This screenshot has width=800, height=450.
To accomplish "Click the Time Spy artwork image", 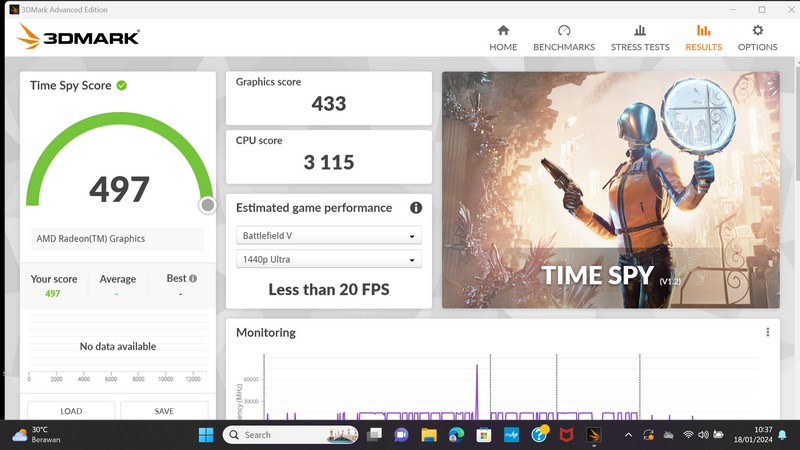I will [610, 190].
